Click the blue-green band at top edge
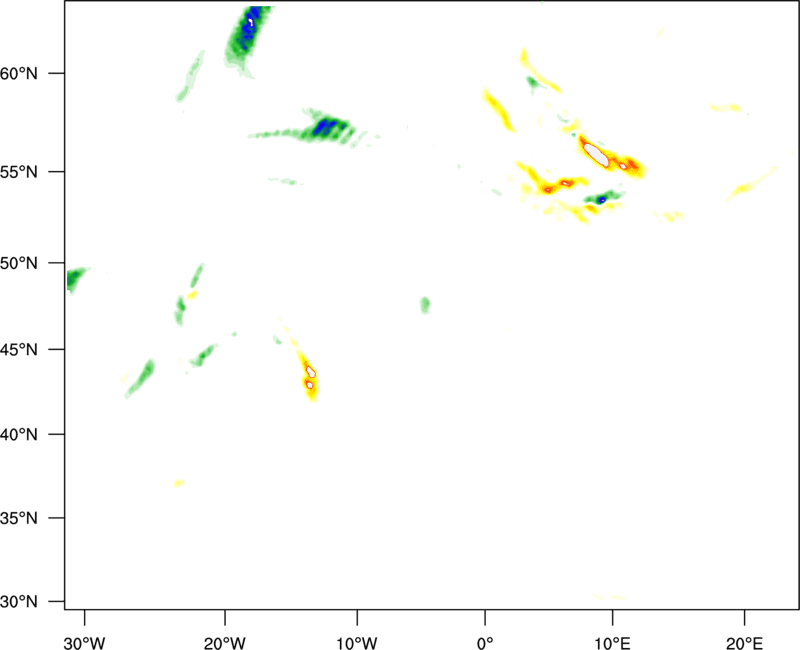 coord(248,35)
